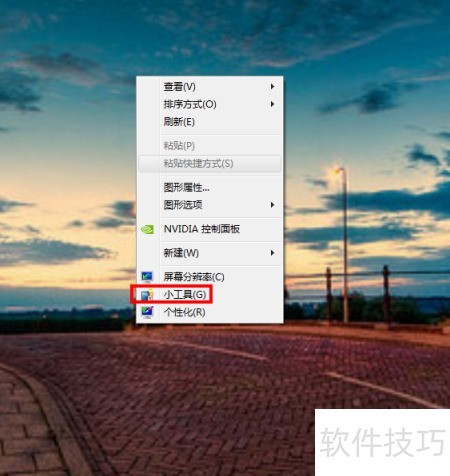Screen dimensions: 450x476
Task: Expand the 图形选项 submenu arrow
Action: point(272,205)
